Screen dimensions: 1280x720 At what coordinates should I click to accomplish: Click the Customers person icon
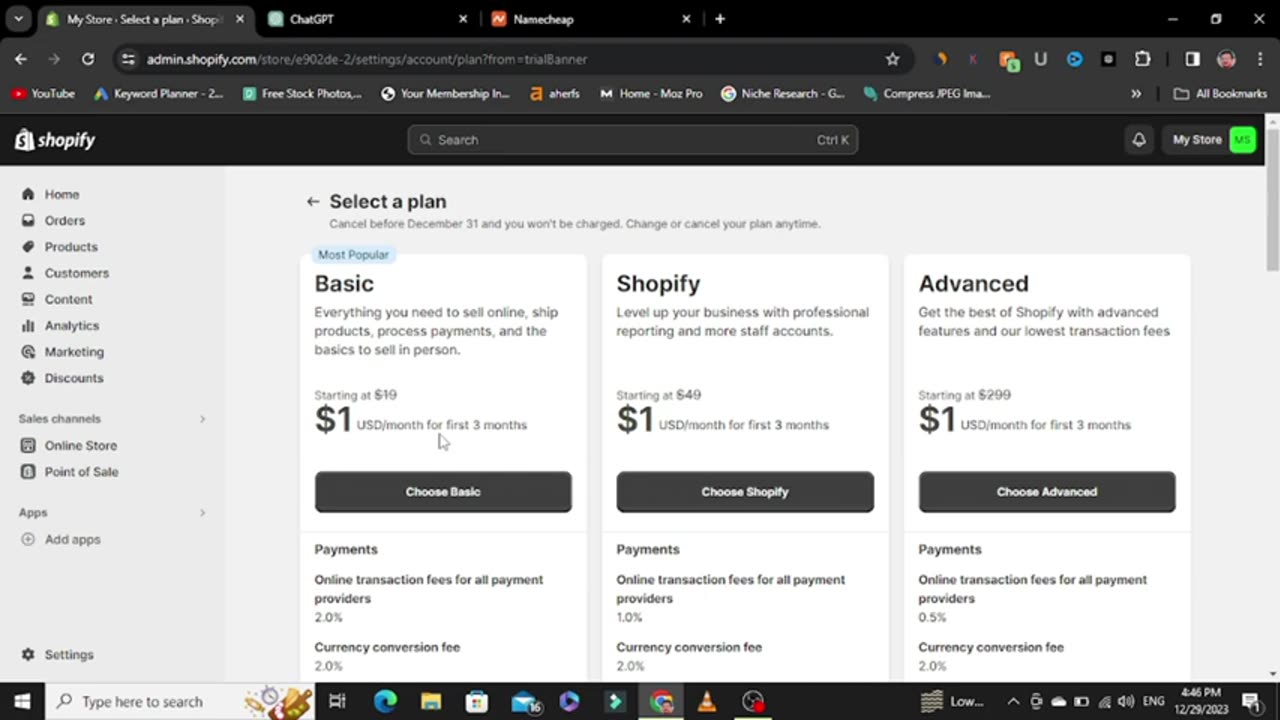tap(28, 272)
